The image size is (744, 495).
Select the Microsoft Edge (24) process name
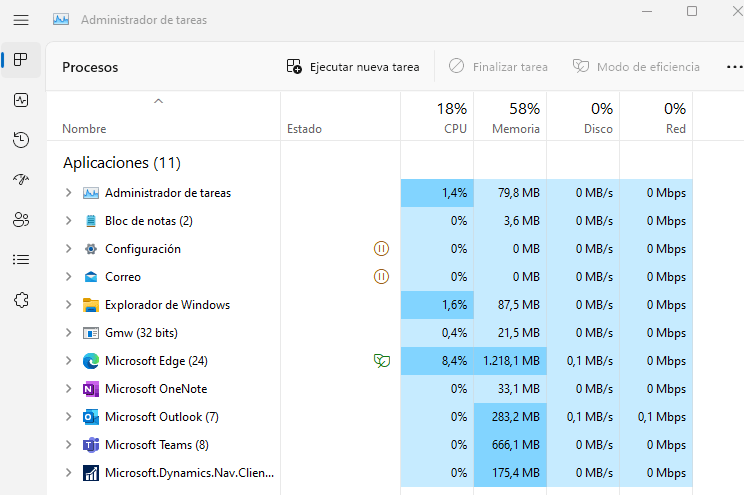[x=156, y=361]
